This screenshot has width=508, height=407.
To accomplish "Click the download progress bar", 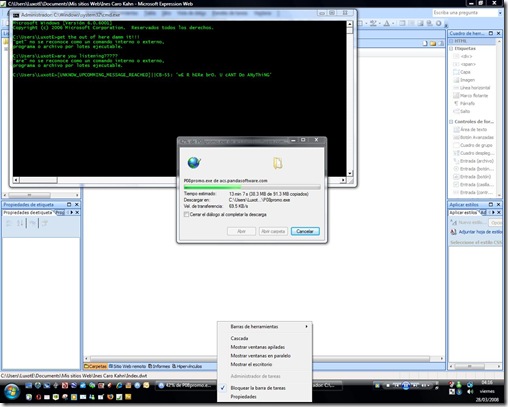I will (x=252, y=187).
